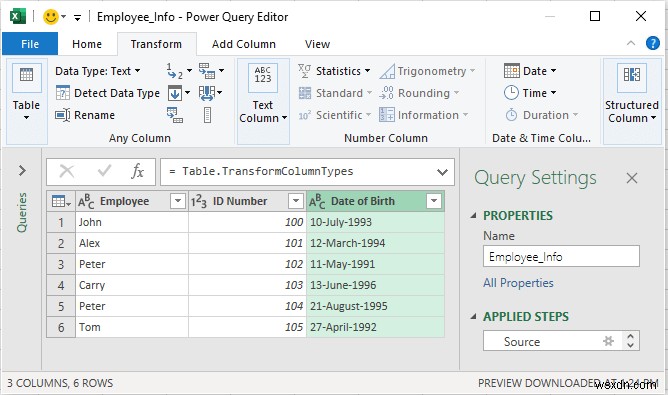Collapse the APPLIED STEPS section triangle

point(473,317)
